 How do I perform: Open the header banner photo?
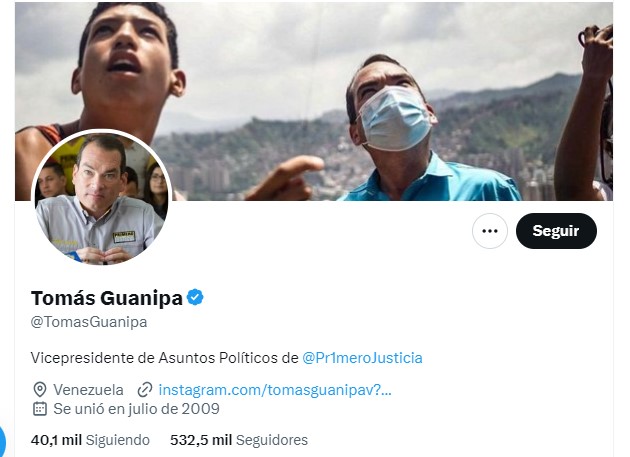click(314, 101)
